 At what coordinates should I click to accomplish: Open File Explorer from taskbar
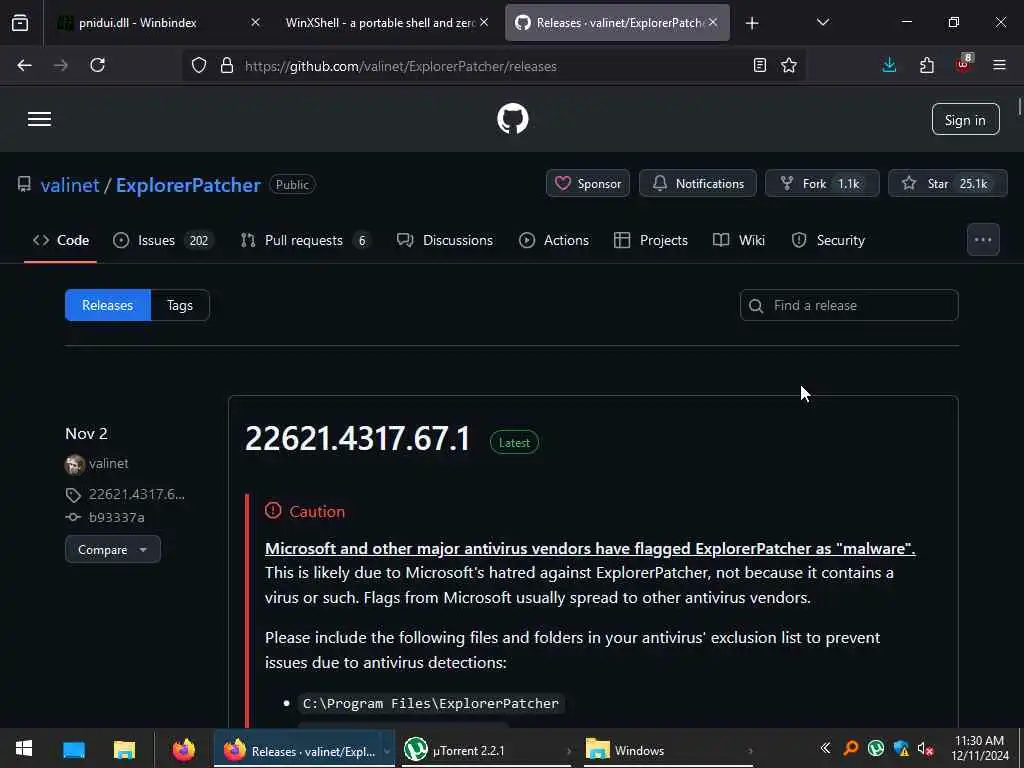(124, 750)
